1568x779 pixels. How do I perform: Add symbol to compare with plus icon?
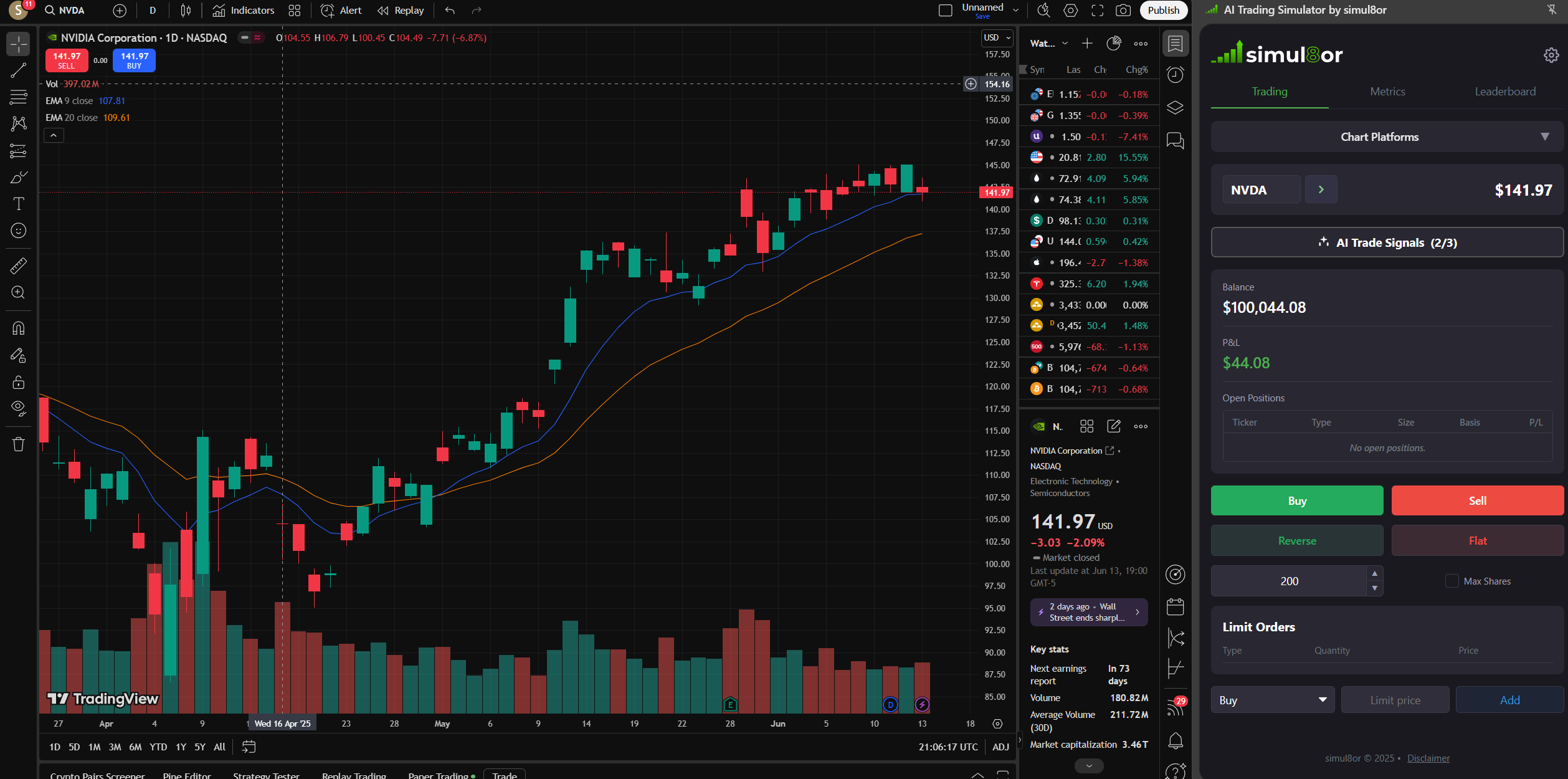coord(120,11)
